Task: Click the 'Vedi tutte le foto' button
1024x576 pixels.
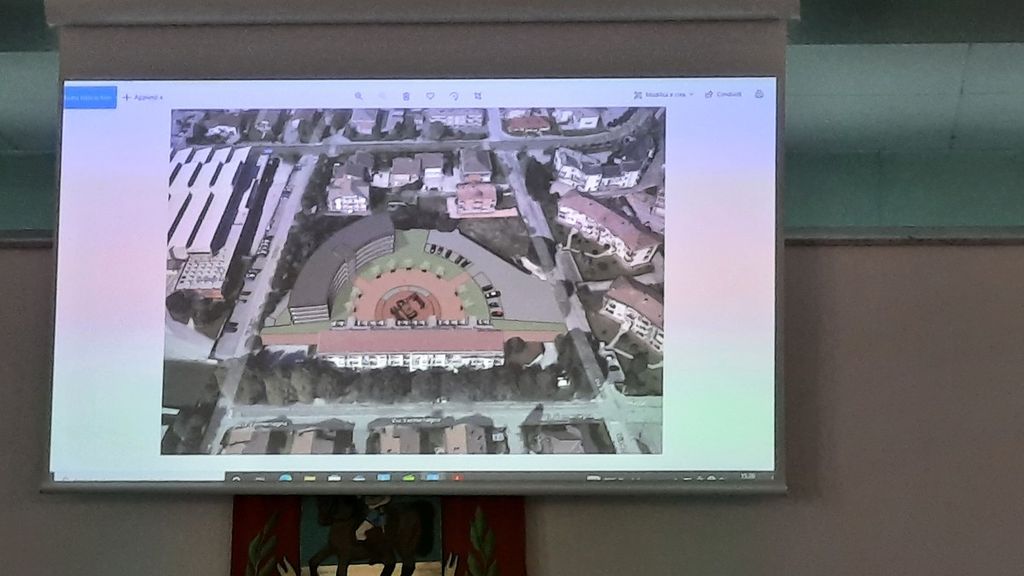Action: (90, 97)
